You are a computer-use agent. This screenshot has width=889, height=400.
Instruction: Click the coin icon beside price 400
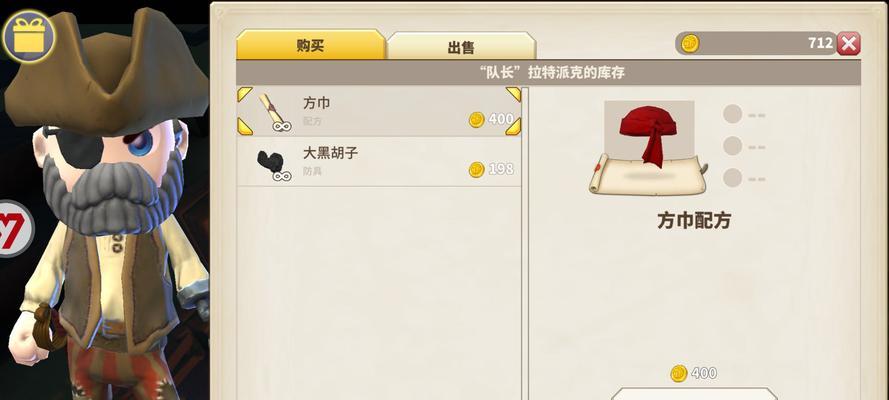point(476,120)
